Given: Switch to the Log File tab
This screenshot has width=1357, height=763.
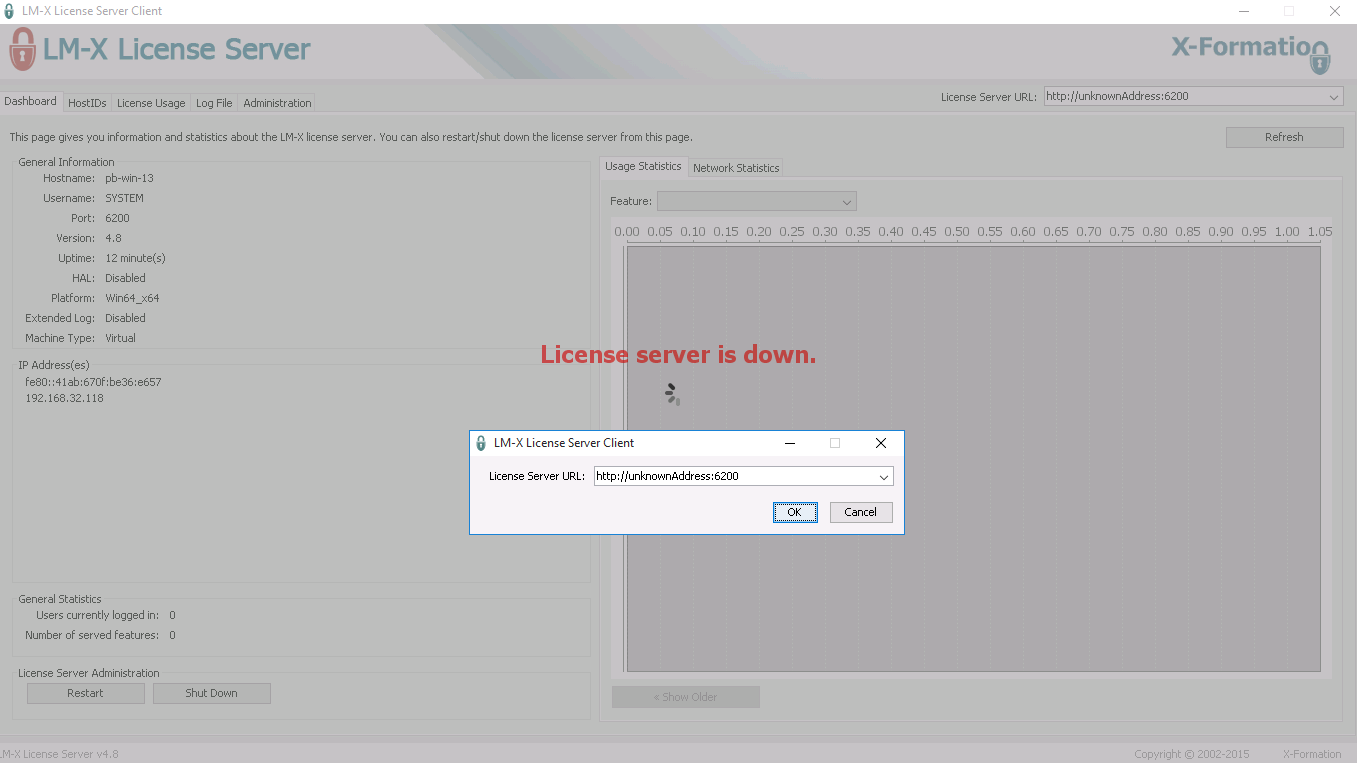Looking at the screenshot, I should (214, 103).
